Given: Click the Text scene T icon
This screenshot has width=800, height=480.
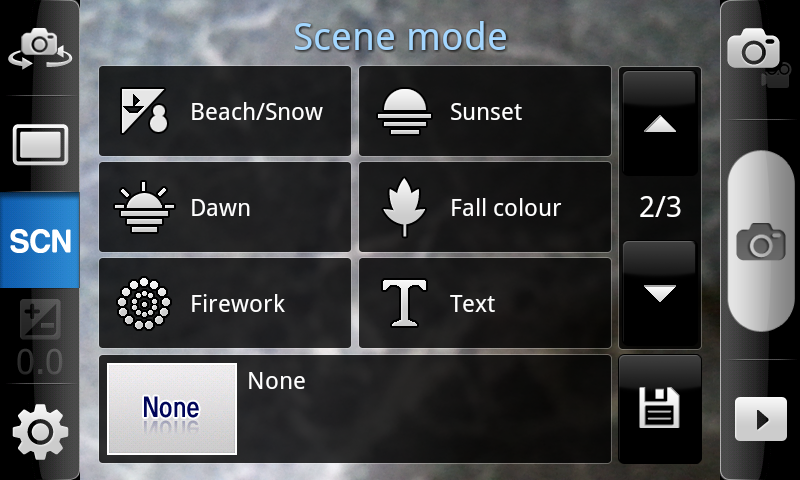Looking at the screenshot, I should click(404, 303).
